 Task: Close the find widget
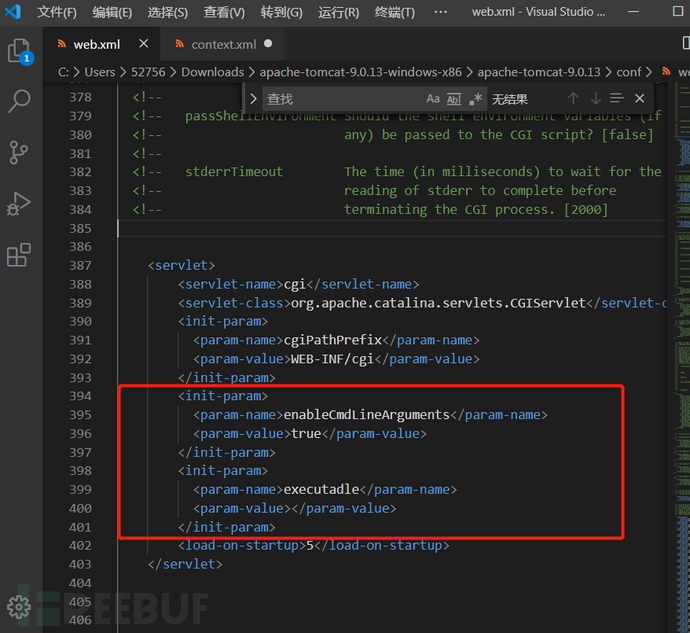(640, 99)
